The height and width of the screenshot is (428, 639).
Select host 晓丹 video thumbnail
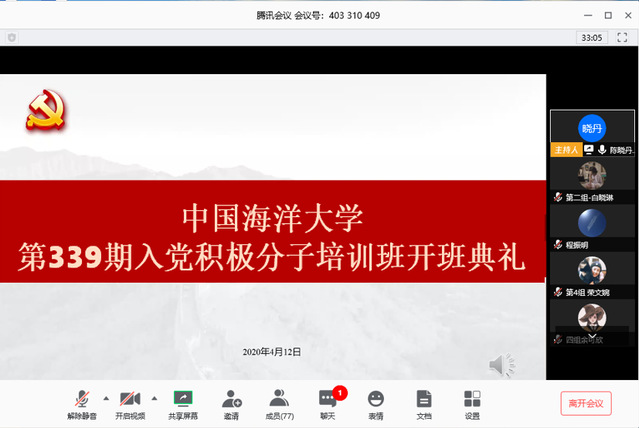(592, 128)
